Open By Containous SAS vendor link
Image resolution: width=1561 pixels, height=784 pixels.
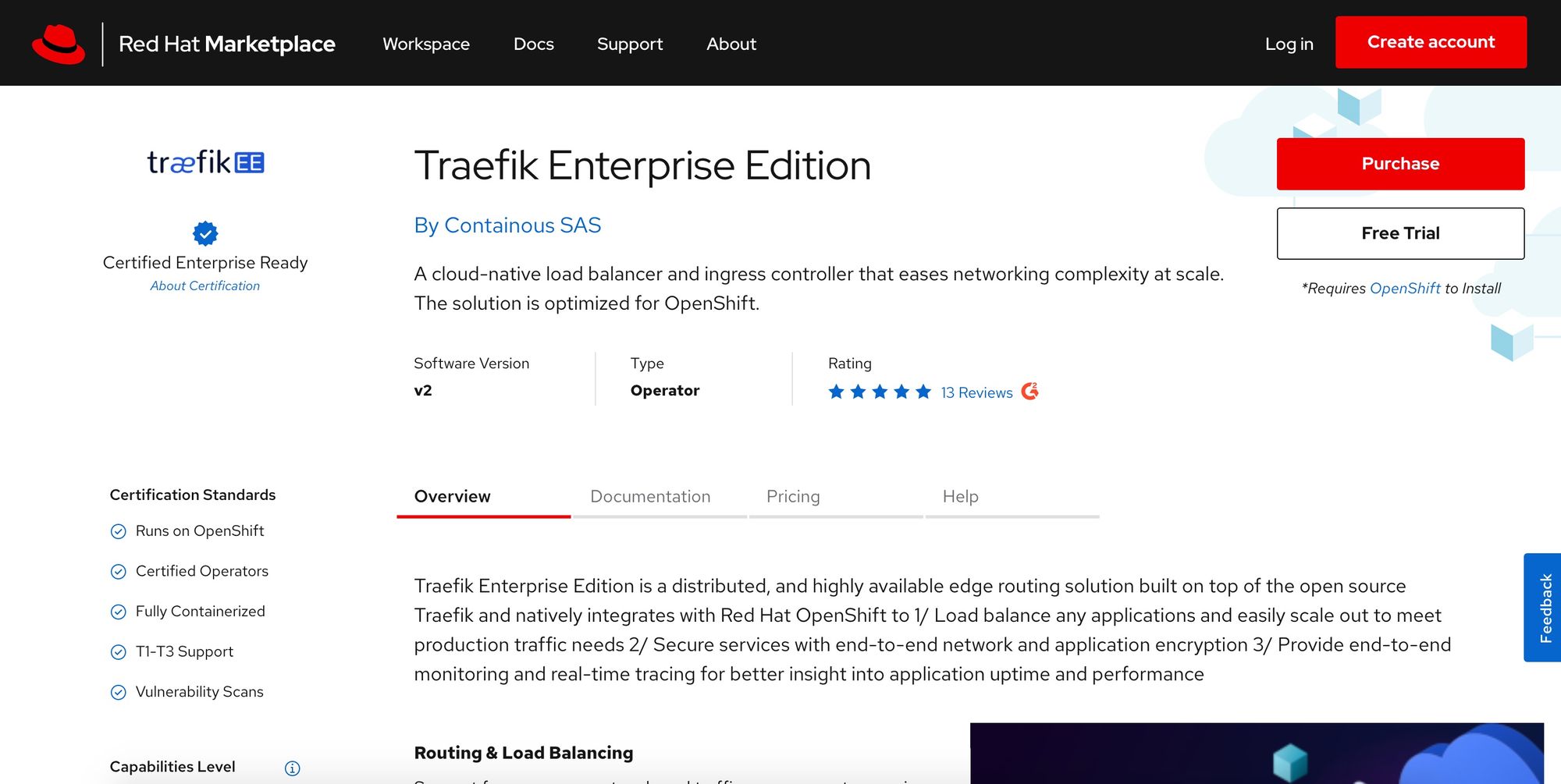[507, 225]
